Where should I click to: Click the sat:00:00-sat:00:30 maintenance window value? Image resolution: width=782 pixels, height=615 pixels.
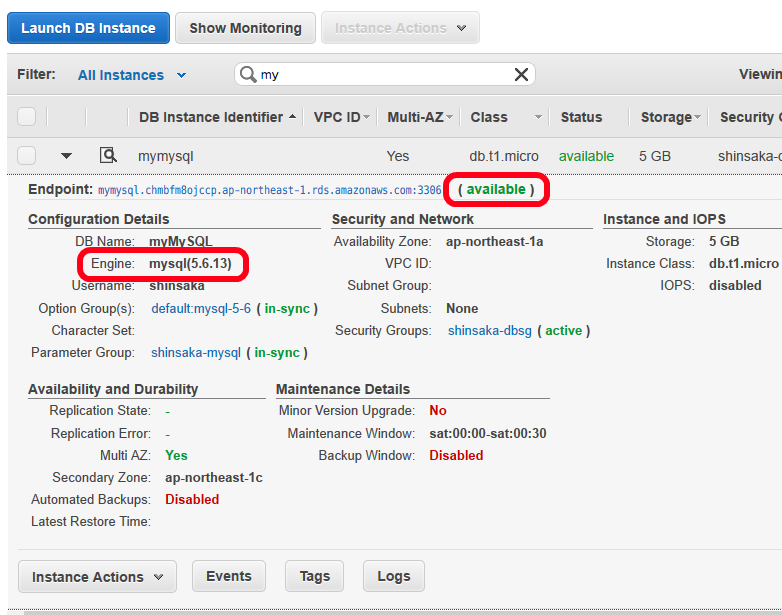click(488, 433)
